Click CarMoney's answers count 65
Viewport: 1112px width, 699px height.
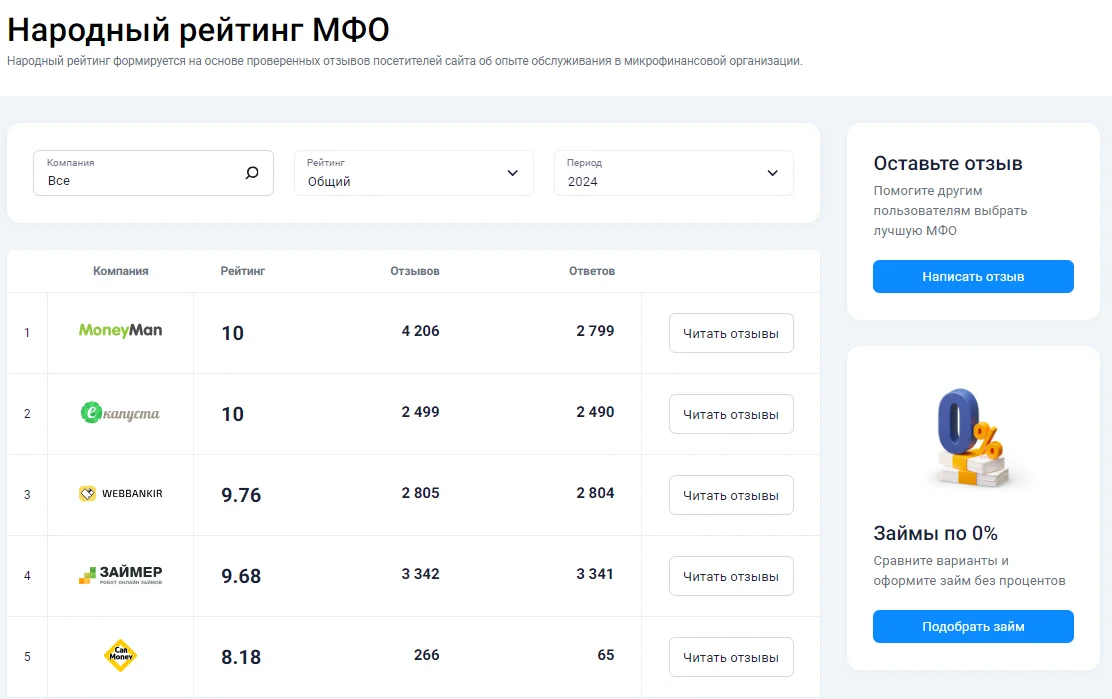point(606,655)
